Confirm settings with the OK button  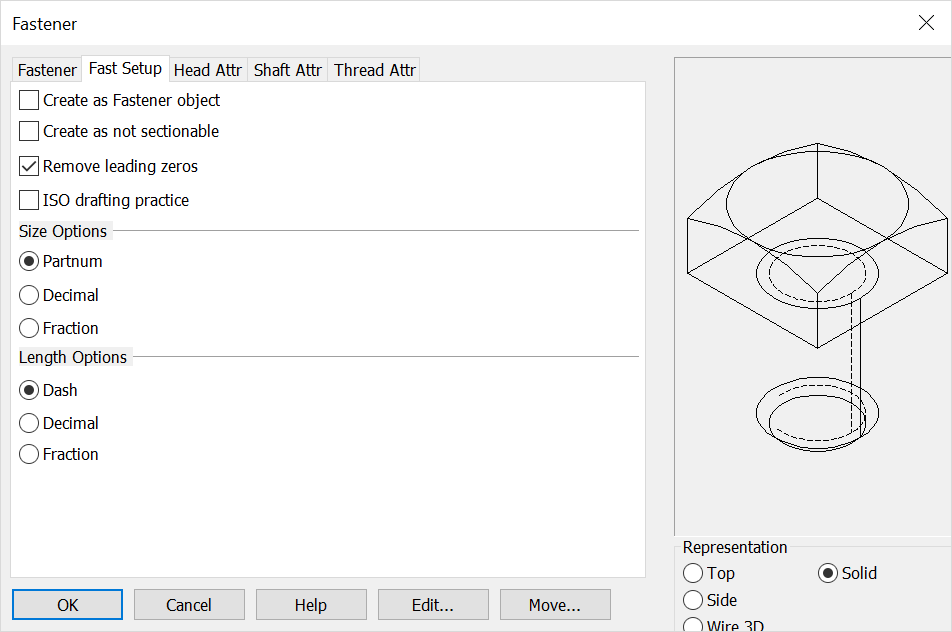point(67,604)
